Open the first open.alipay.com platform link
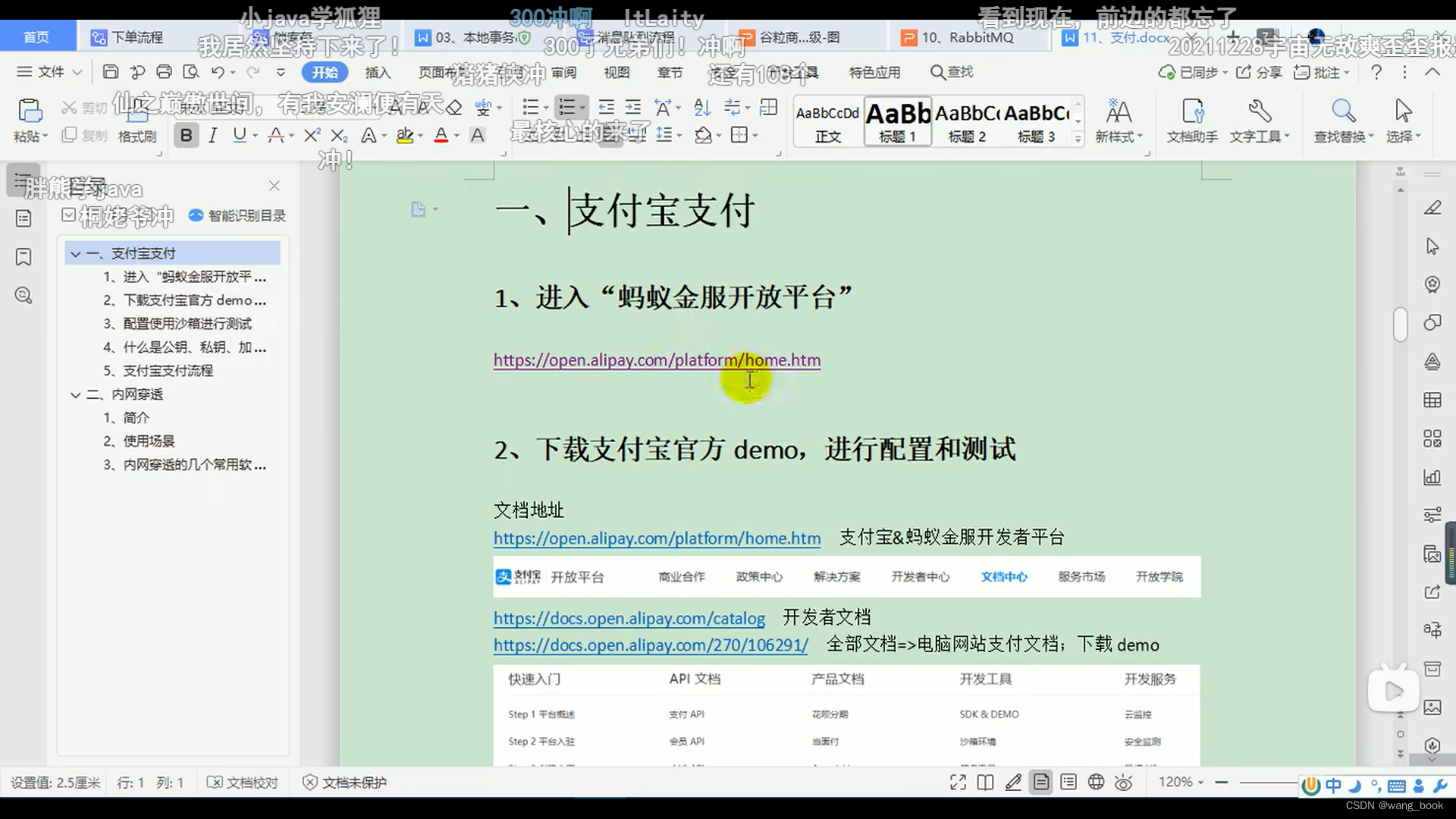 [x=657, y=360]
